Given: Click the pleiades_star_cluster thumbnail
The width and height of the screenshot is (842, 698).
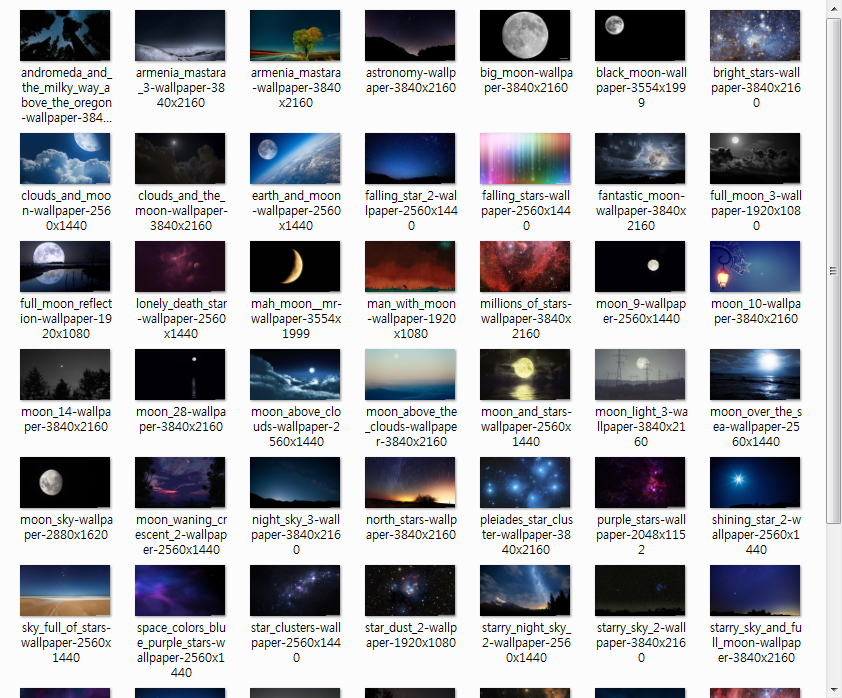Looking at the screenshot, I should point(525,482).
